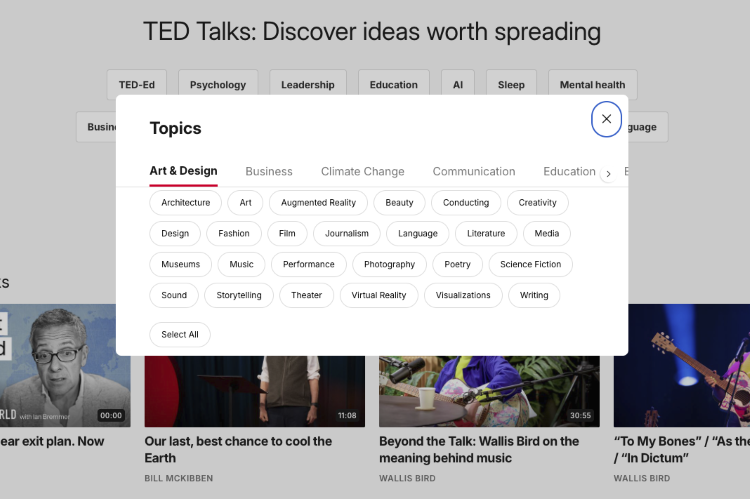Viewport: 750px width, 499px height.
Task: Pick the Performance topic
Action: [x=309, y=265]
